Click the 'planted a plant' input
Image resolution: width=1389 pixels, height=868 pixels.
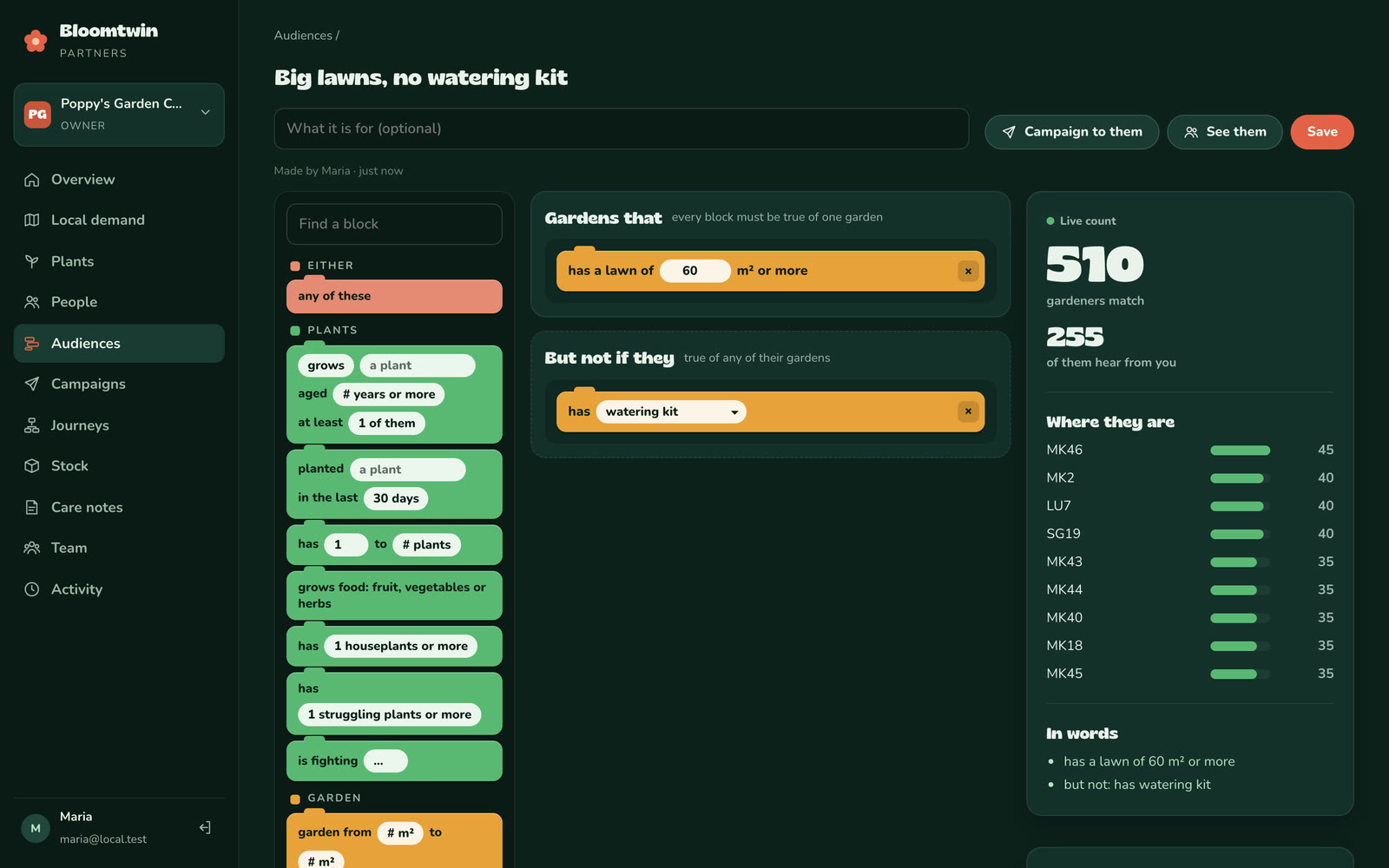407,470
